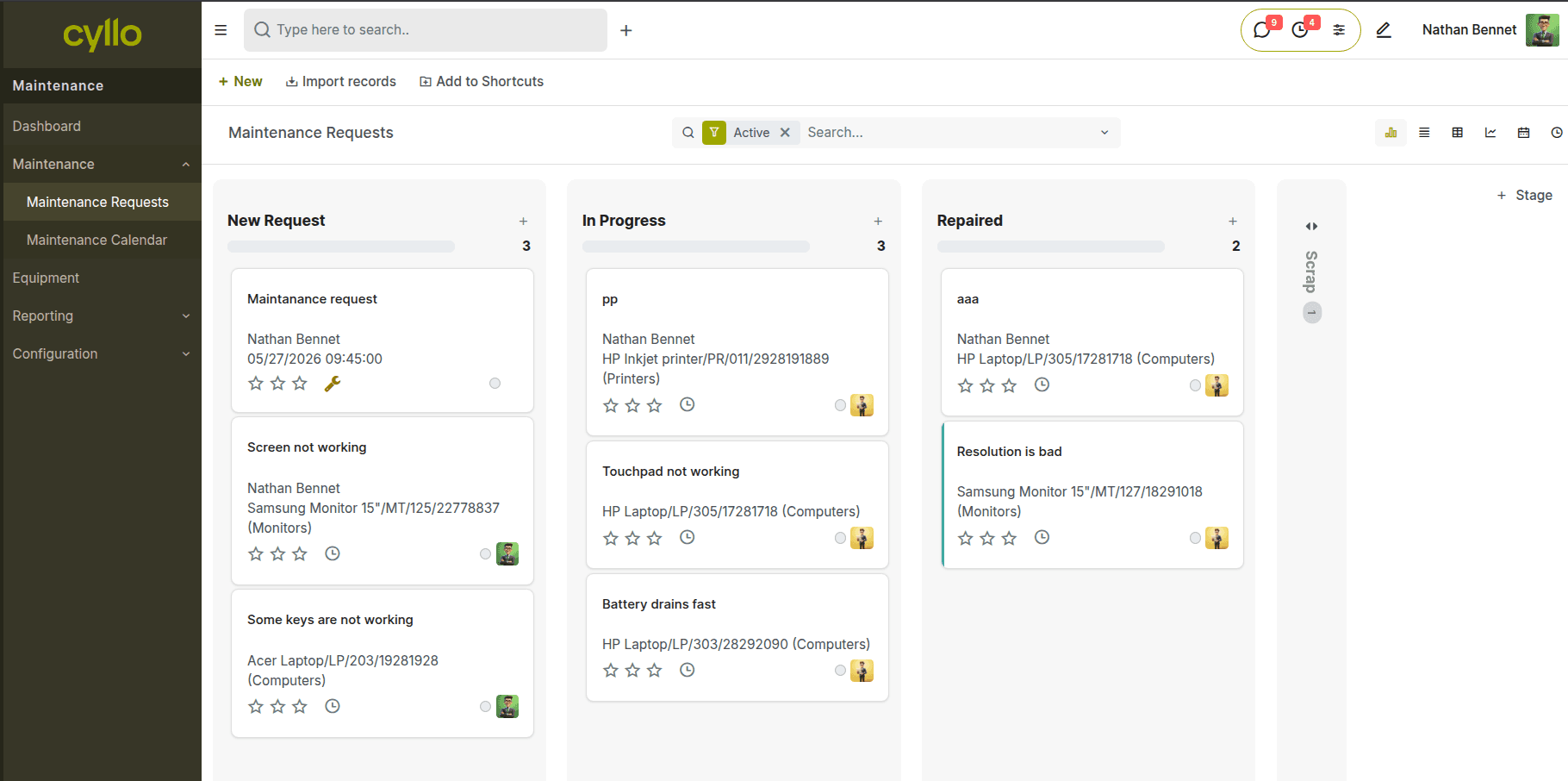Open the Resolution is bad card
The width and height of the screenshot is (1568, 781).
(x=1092, y=495)
